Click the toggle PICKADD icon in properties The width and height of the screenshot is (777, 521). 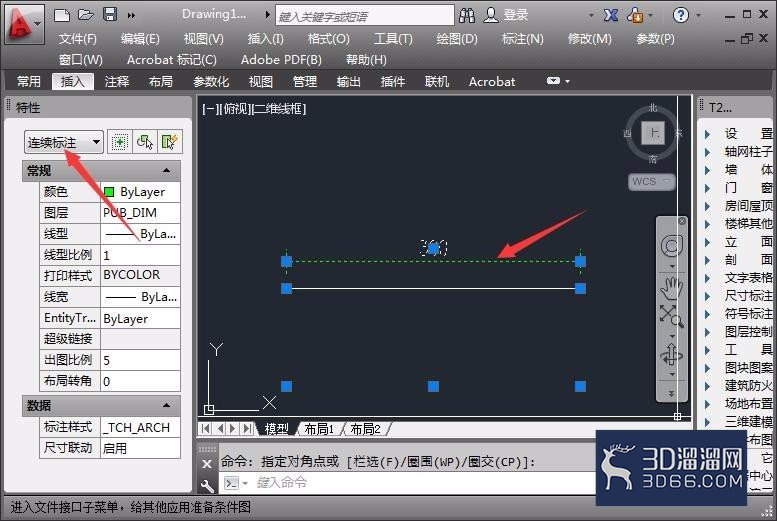tap(119, 142)
